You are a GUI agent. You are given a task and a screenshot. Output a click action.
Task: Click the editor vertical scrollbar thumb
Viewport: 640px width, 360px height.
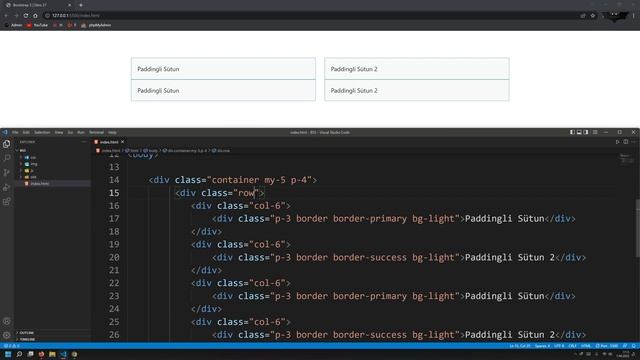[x=637, y=229]
